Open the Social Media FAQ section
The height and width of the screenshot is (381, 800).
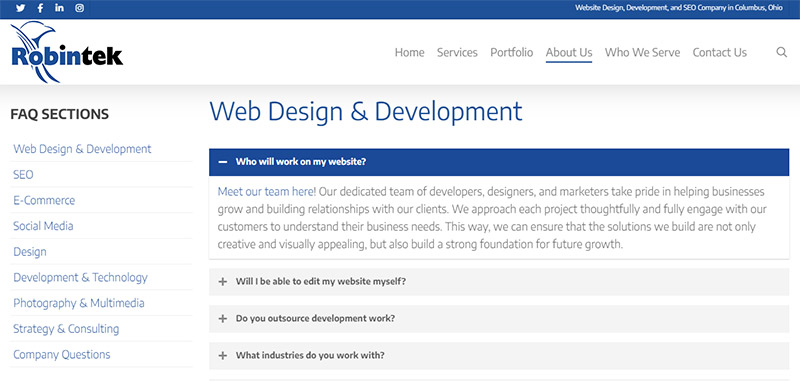point(43,226)
